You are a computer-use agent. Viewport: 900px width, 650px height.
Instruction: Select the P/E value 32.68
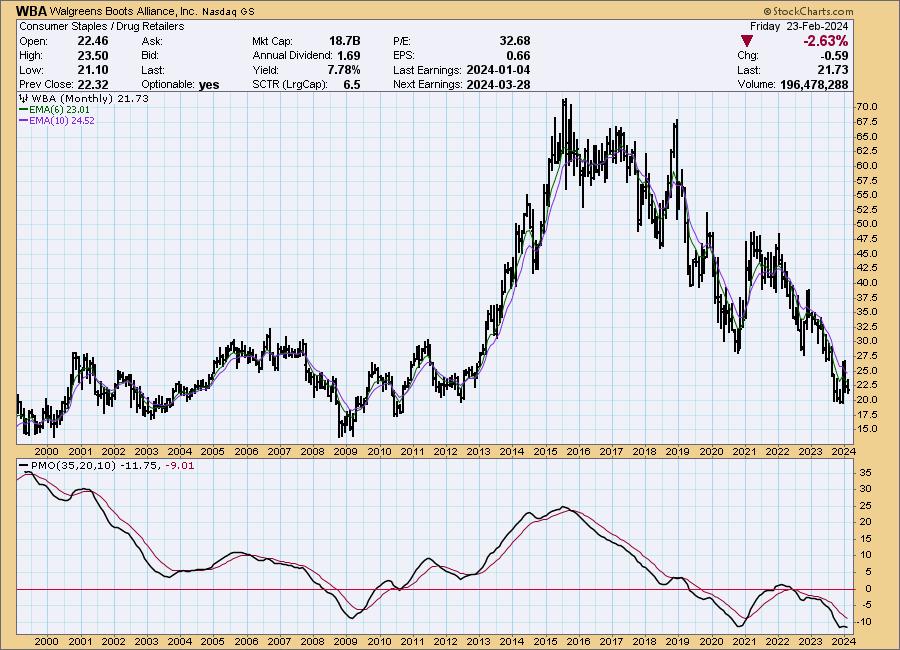pyautogui.click(x=515, y=41)
